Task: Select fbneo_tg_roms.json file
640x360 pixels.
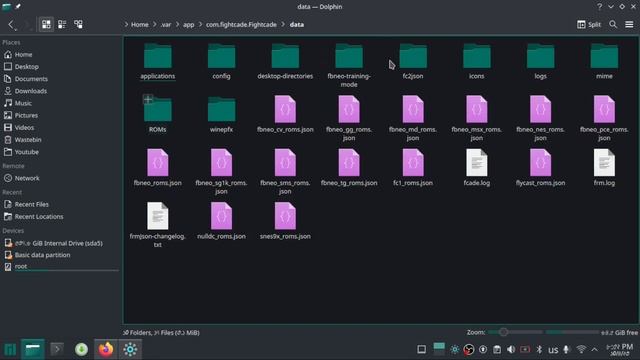Action: (x=349, y=168)
